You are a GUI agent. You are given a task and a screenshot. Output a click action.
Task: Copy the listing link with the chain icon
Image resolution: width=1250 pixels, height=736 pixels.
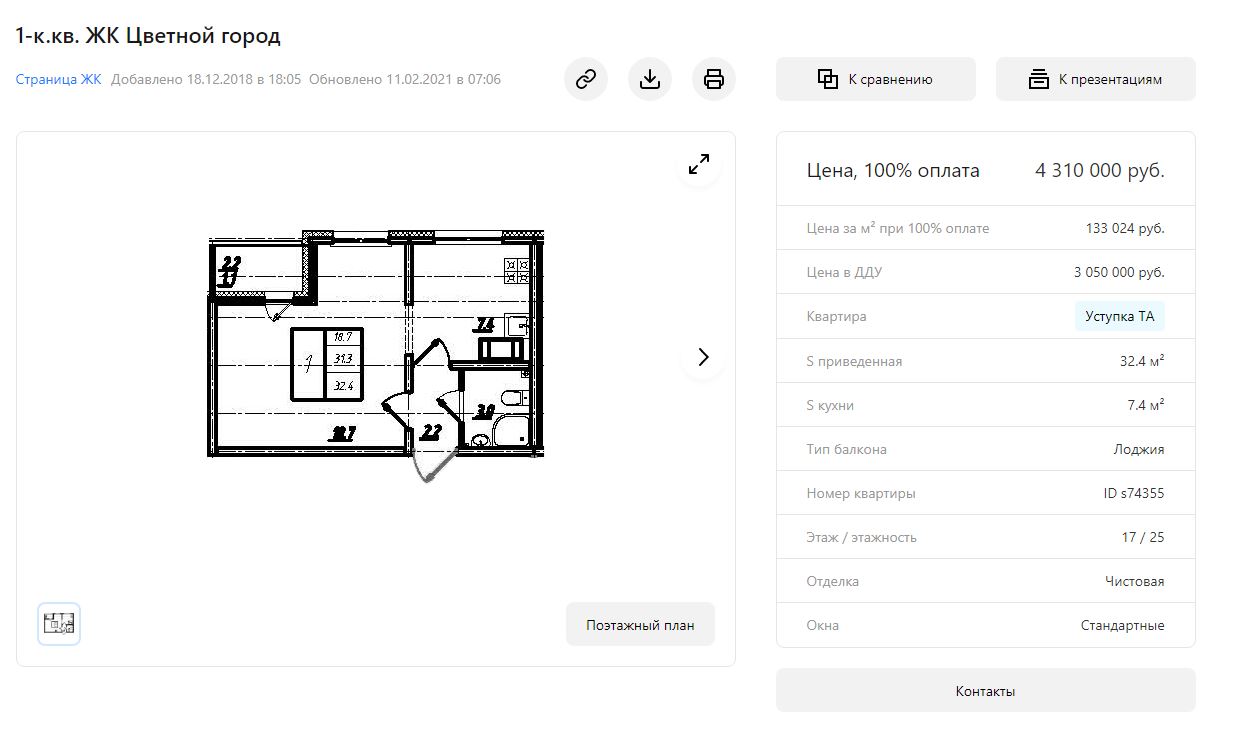586,79
